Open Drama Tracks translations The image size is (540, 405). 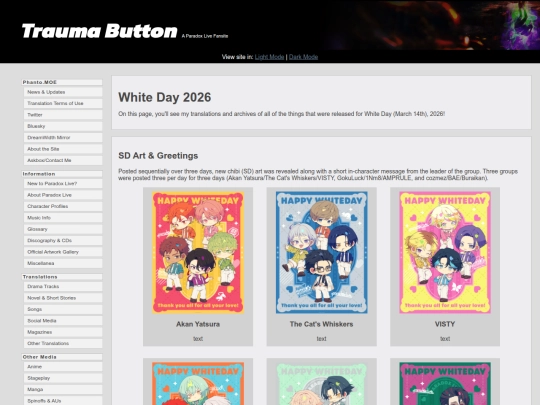63,287
